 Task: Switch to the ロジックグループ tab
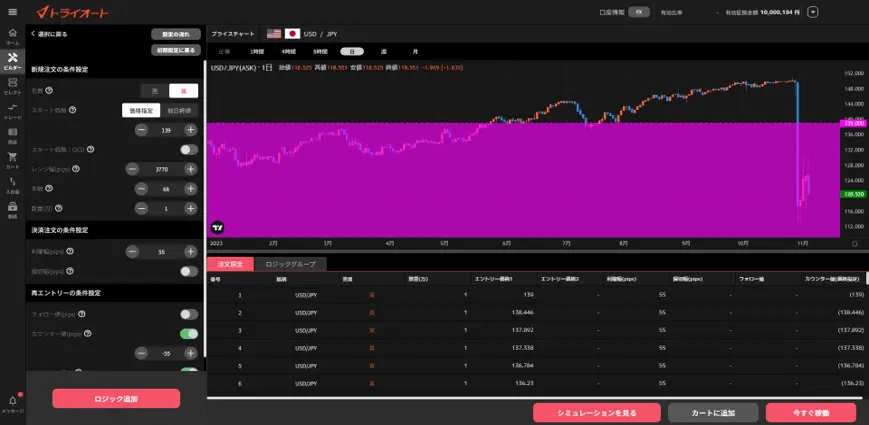290,265
